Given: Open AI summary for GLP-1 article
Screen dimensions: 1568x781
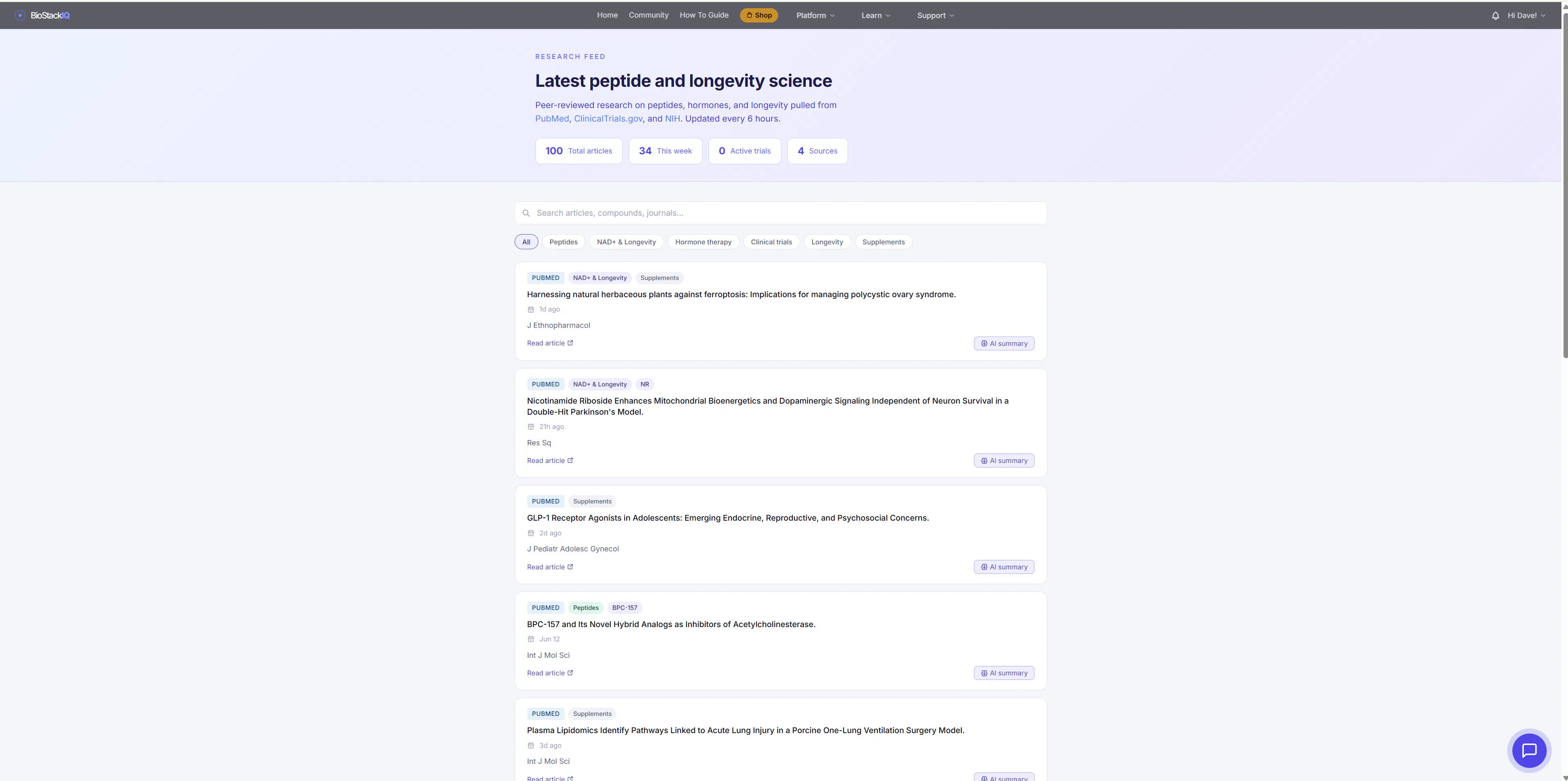Looking at the screenshot, I should coord(1004,567).
